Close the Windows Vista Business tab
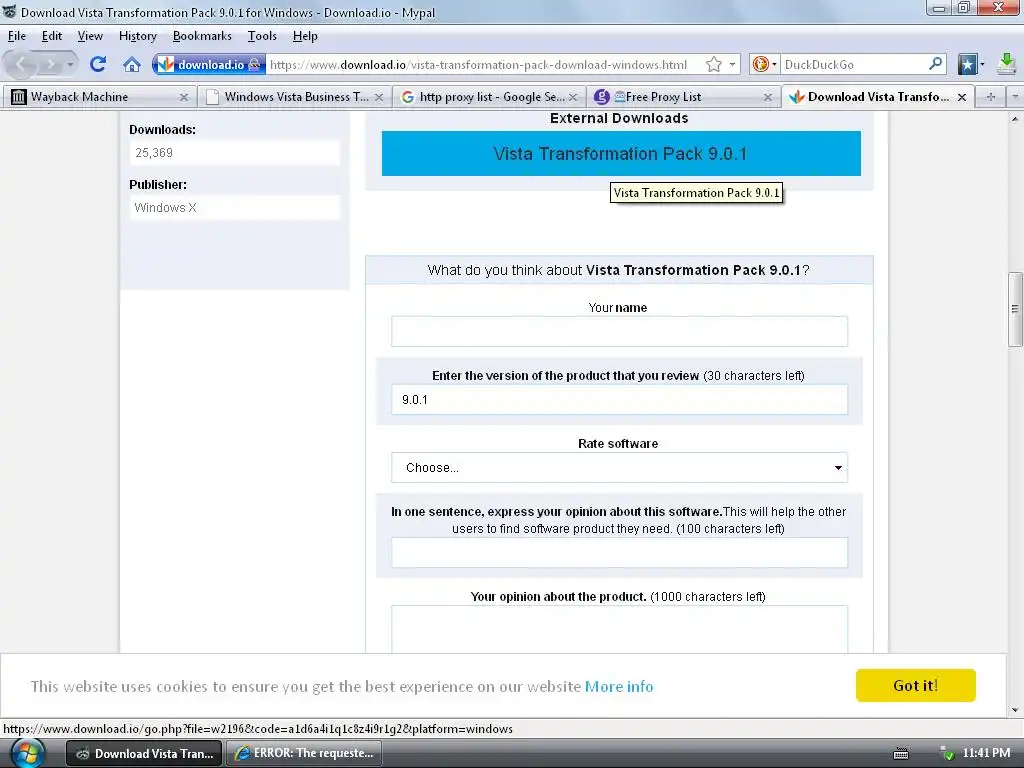 coord(379,97)
